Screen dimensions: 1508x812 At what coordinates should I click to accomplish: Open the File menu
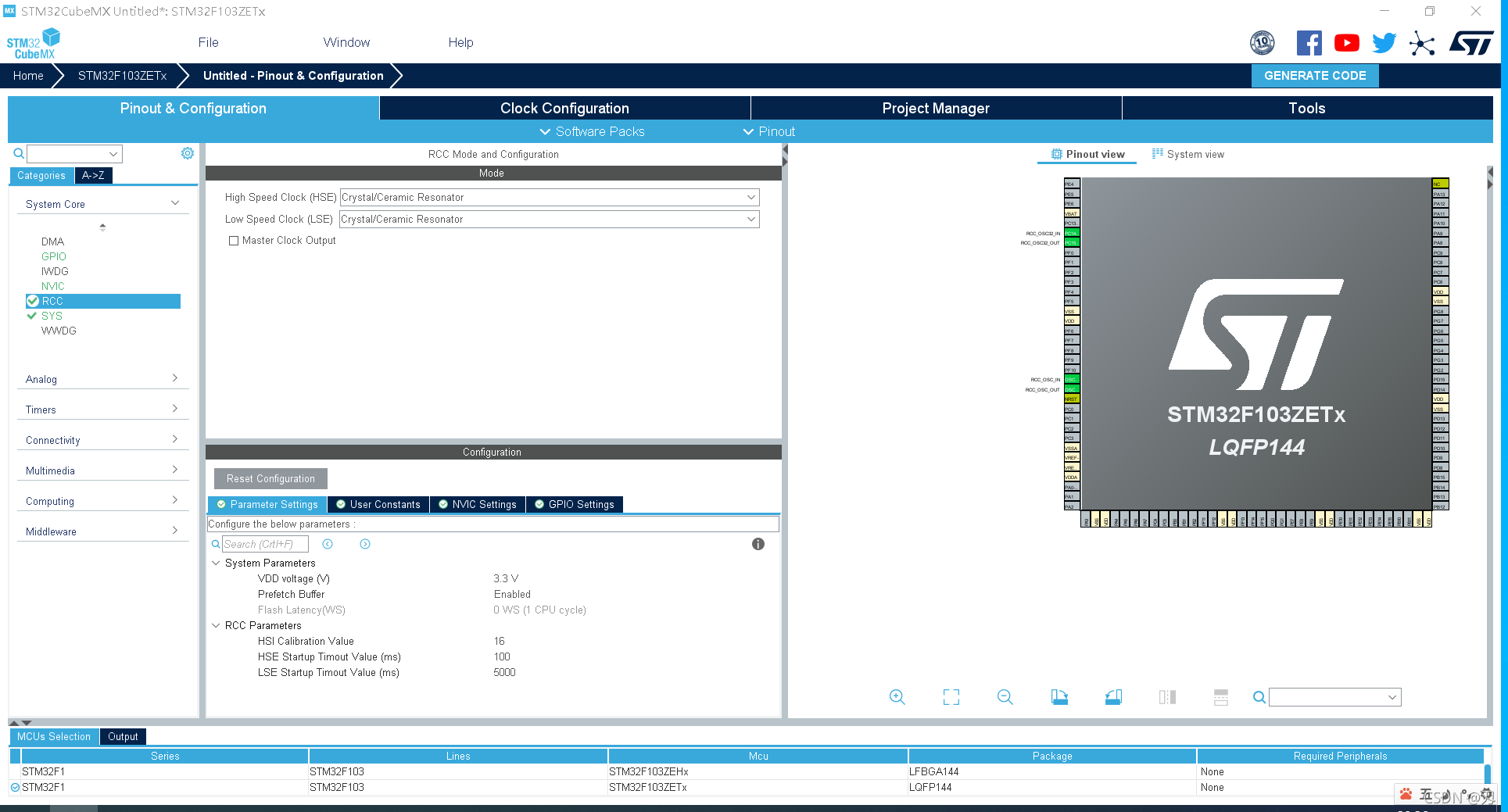click(x=208, y=42)
